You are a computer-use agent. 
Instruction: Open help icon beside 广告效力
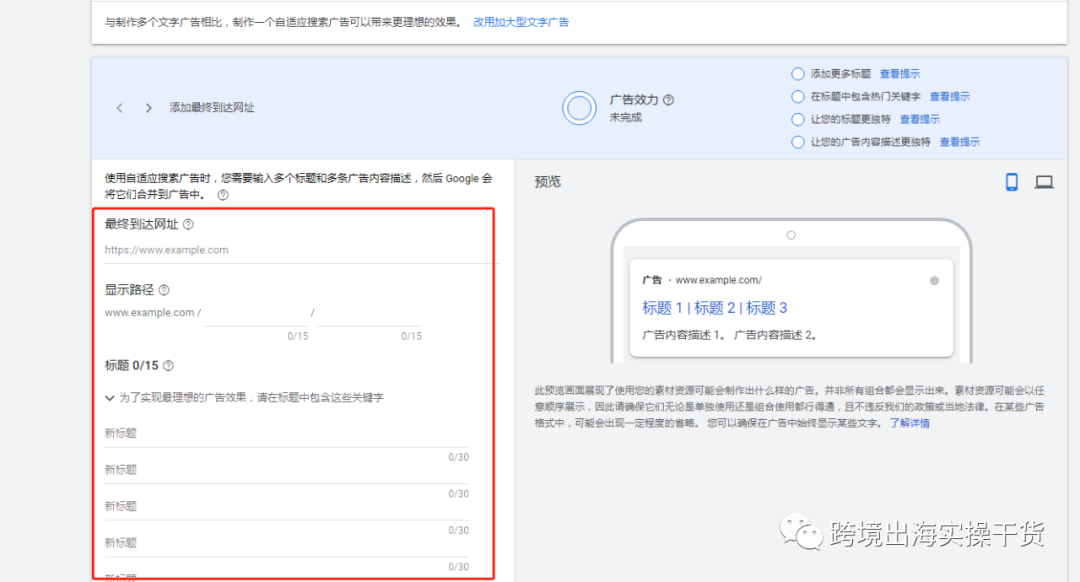[668, 100]
